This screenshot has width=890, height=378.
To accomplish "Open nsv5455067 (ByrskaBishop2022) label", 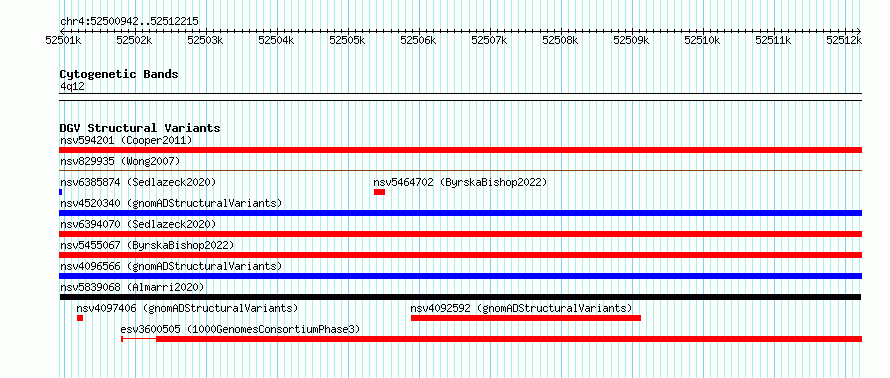I will coord(147,245).
